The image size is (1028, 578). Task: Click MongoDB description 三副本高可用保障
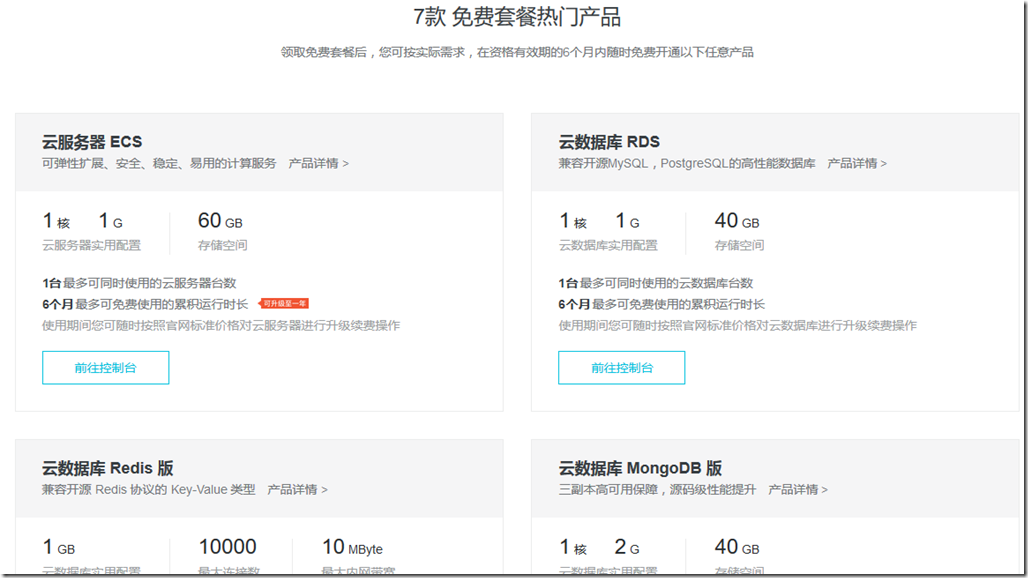coord(657,490)
